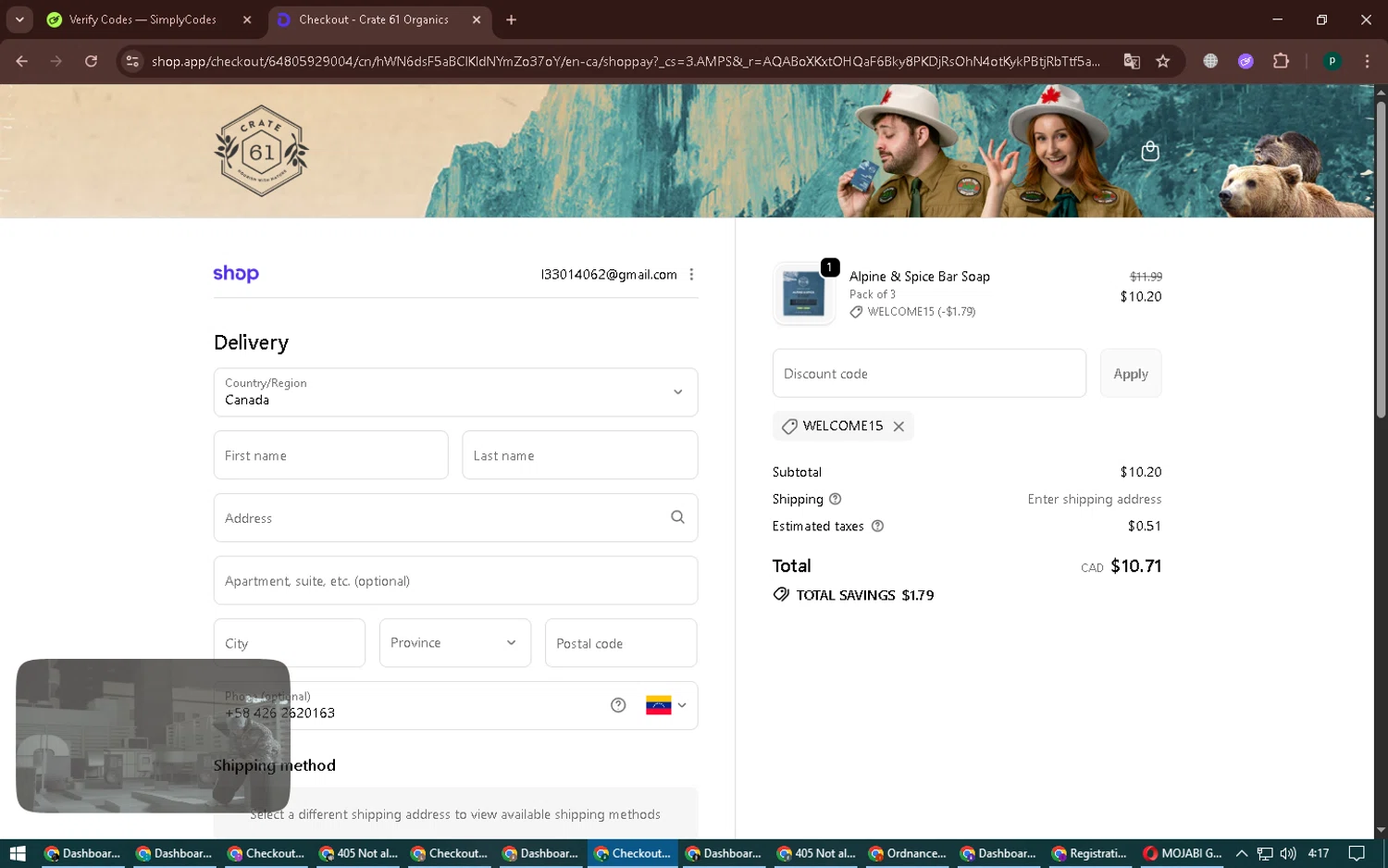Close the Checkout Crate 61 Organics tab
1388x868 pixels.
(x=477, y=19)
